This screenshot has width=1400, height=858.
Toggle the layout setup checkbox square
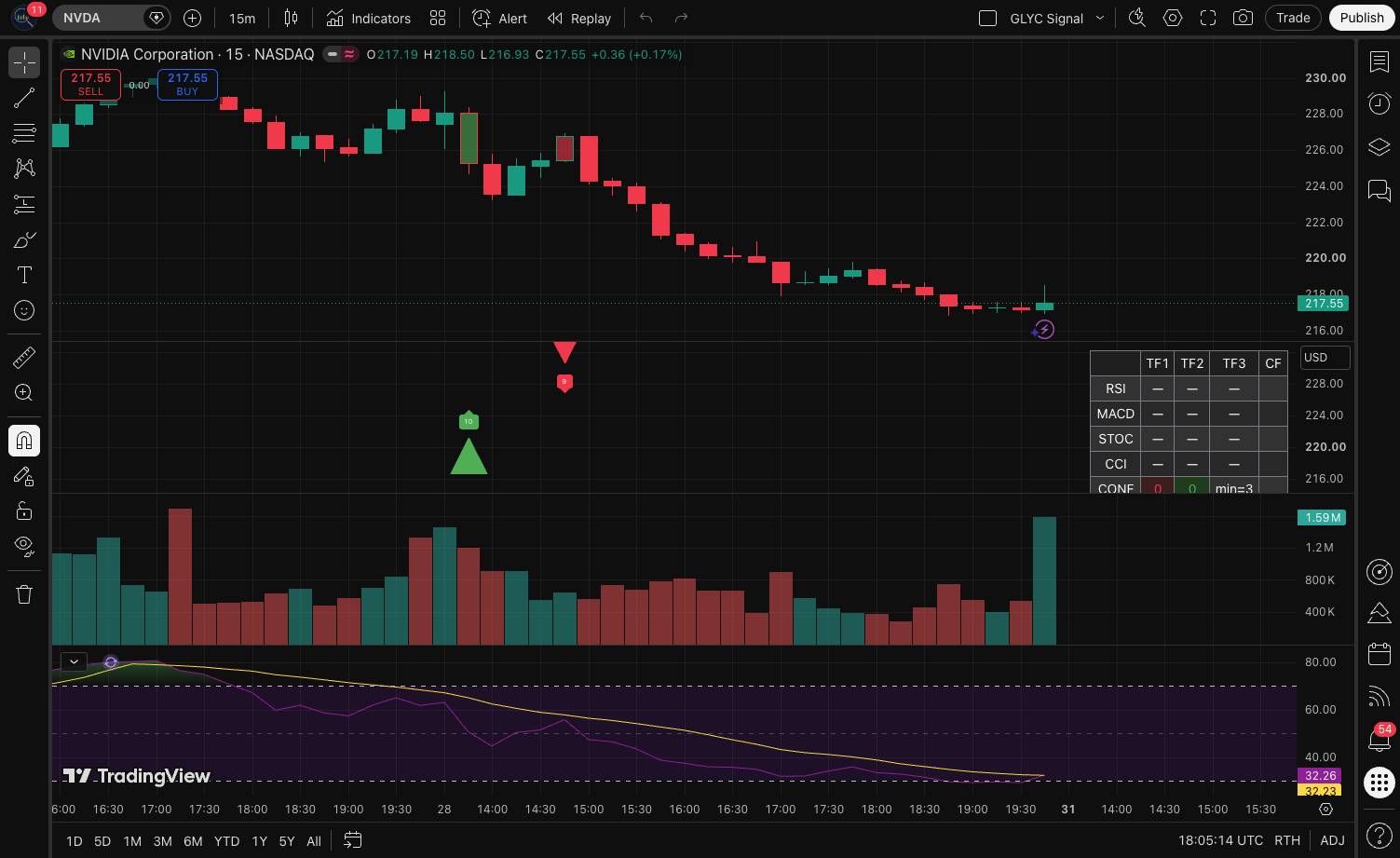tap(988, 18)
